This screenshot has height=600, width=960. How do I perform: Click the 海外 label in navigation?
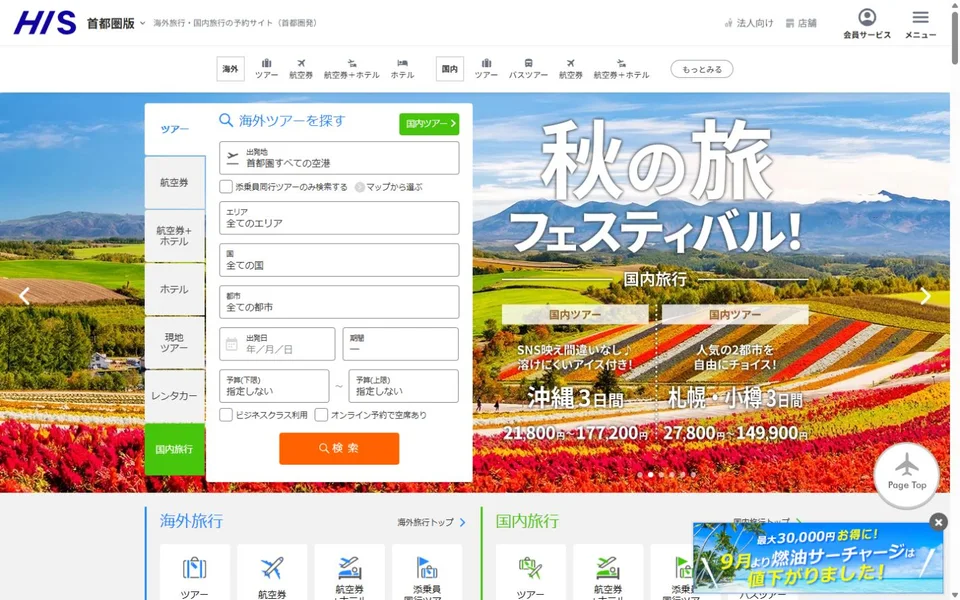pos(230,69)
